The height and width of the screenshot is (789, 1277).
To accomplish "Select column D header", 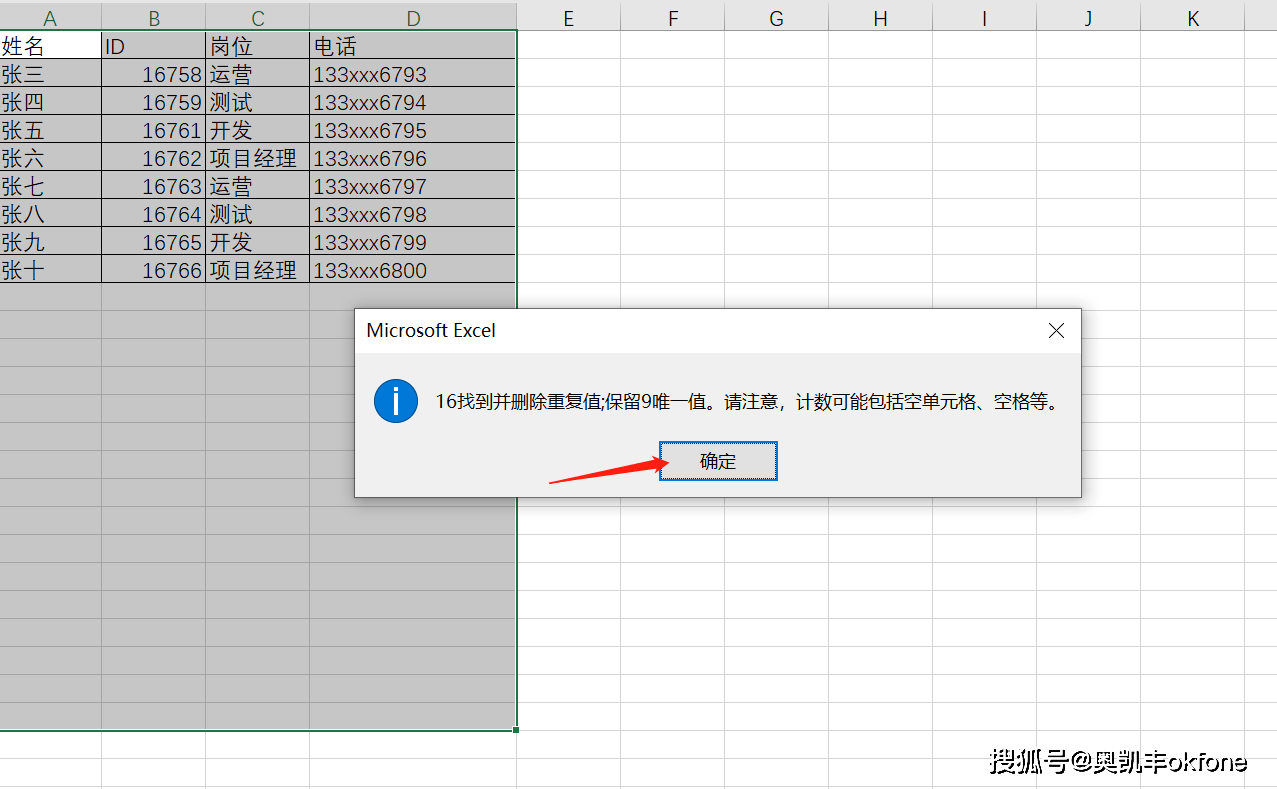I will click(413, 18).
